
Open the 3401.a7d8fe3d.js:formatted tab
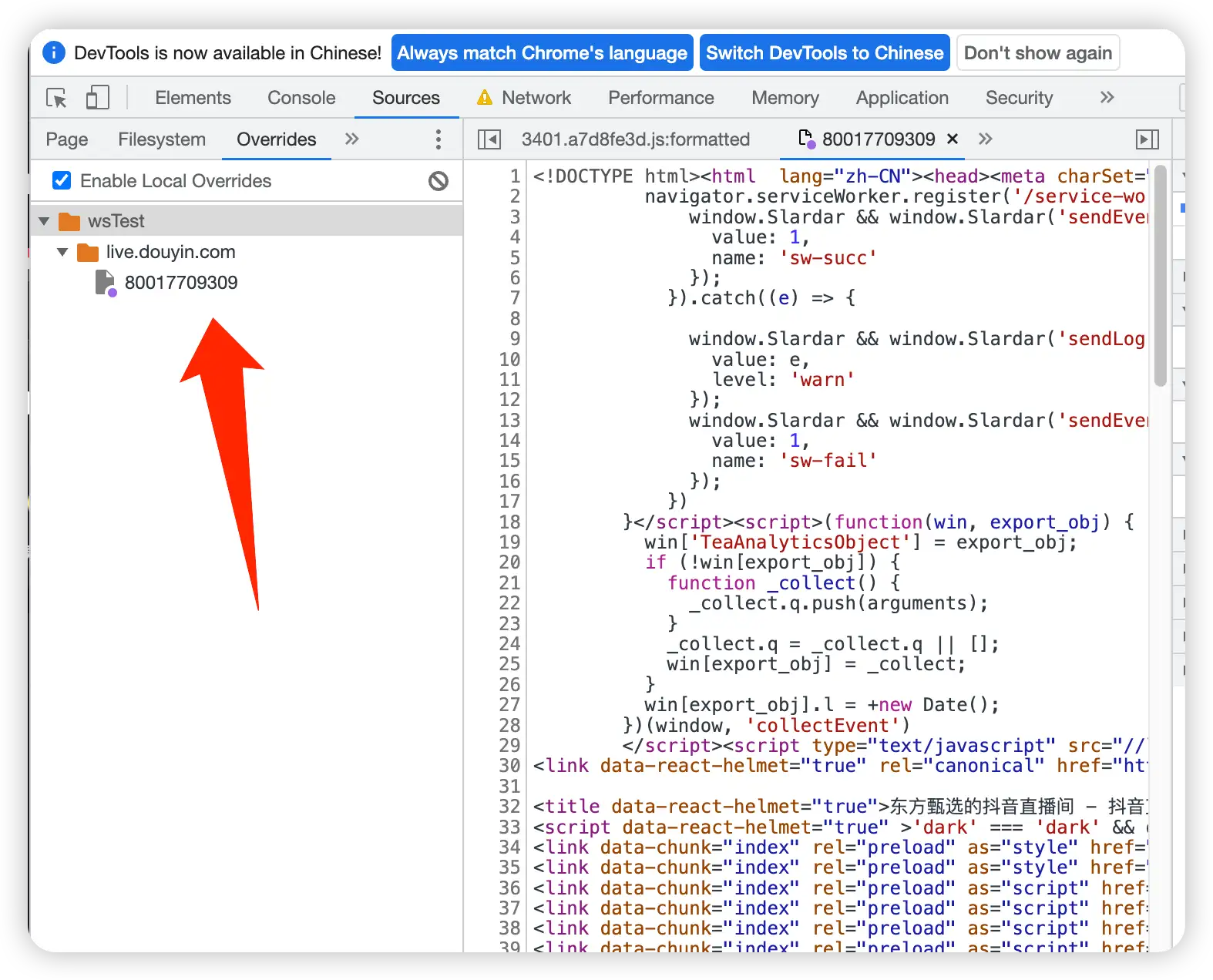point(636,139)
